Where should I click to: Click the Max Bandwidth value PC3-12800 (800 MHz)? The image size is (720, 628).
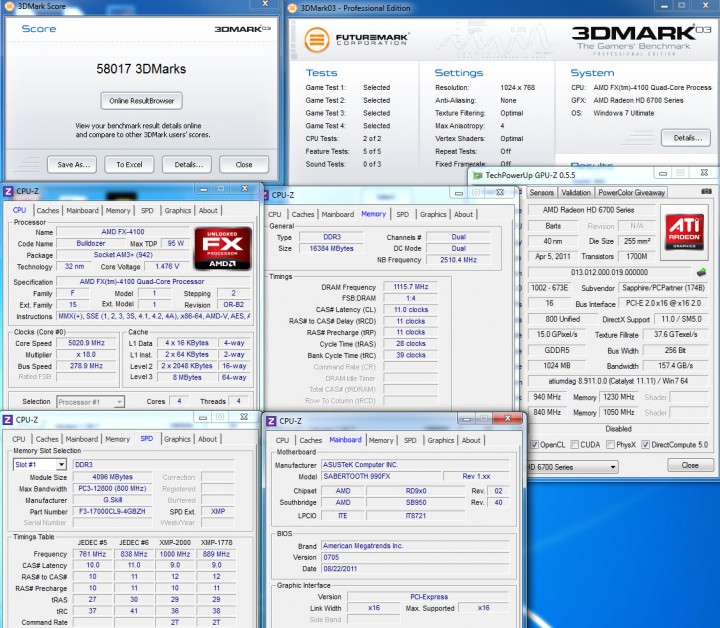[112, 488]
